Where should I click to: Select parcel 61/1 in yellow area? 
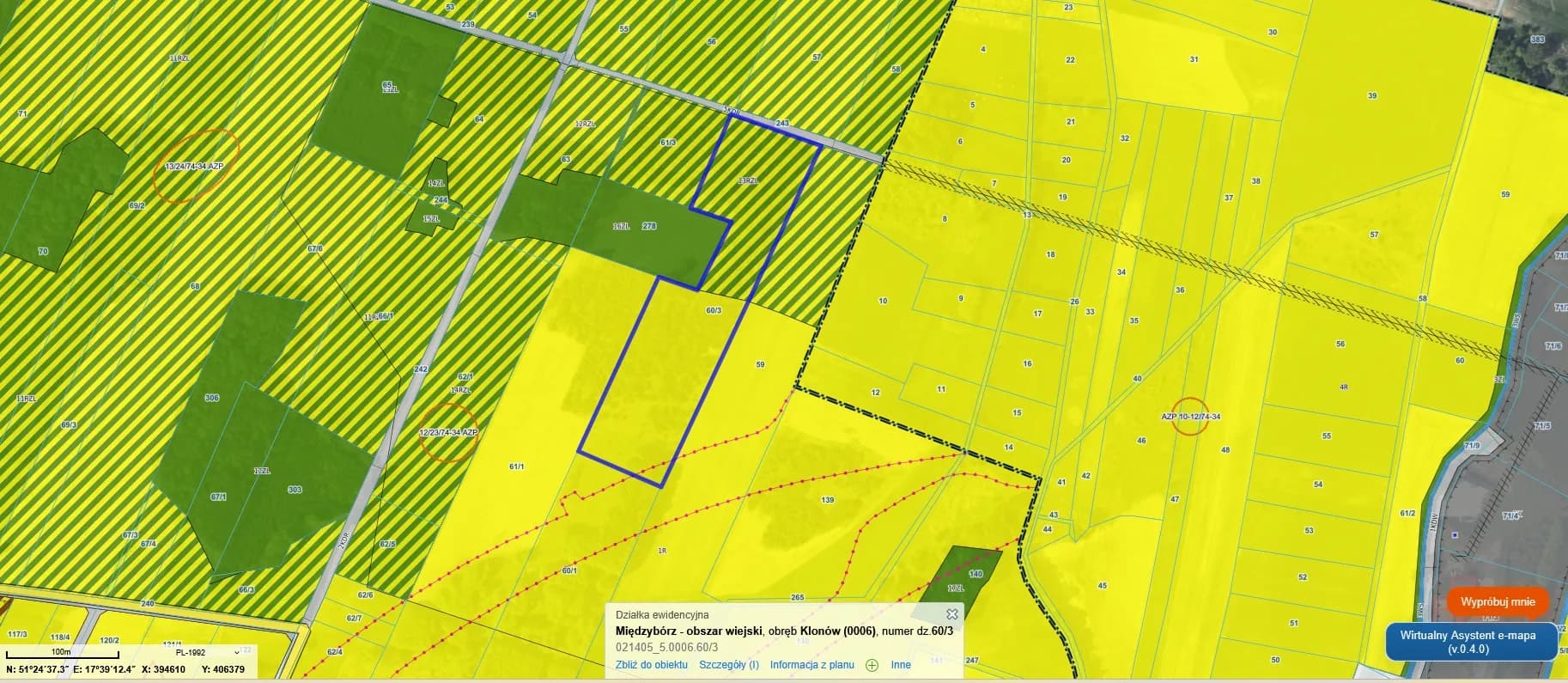pos(516,467)
